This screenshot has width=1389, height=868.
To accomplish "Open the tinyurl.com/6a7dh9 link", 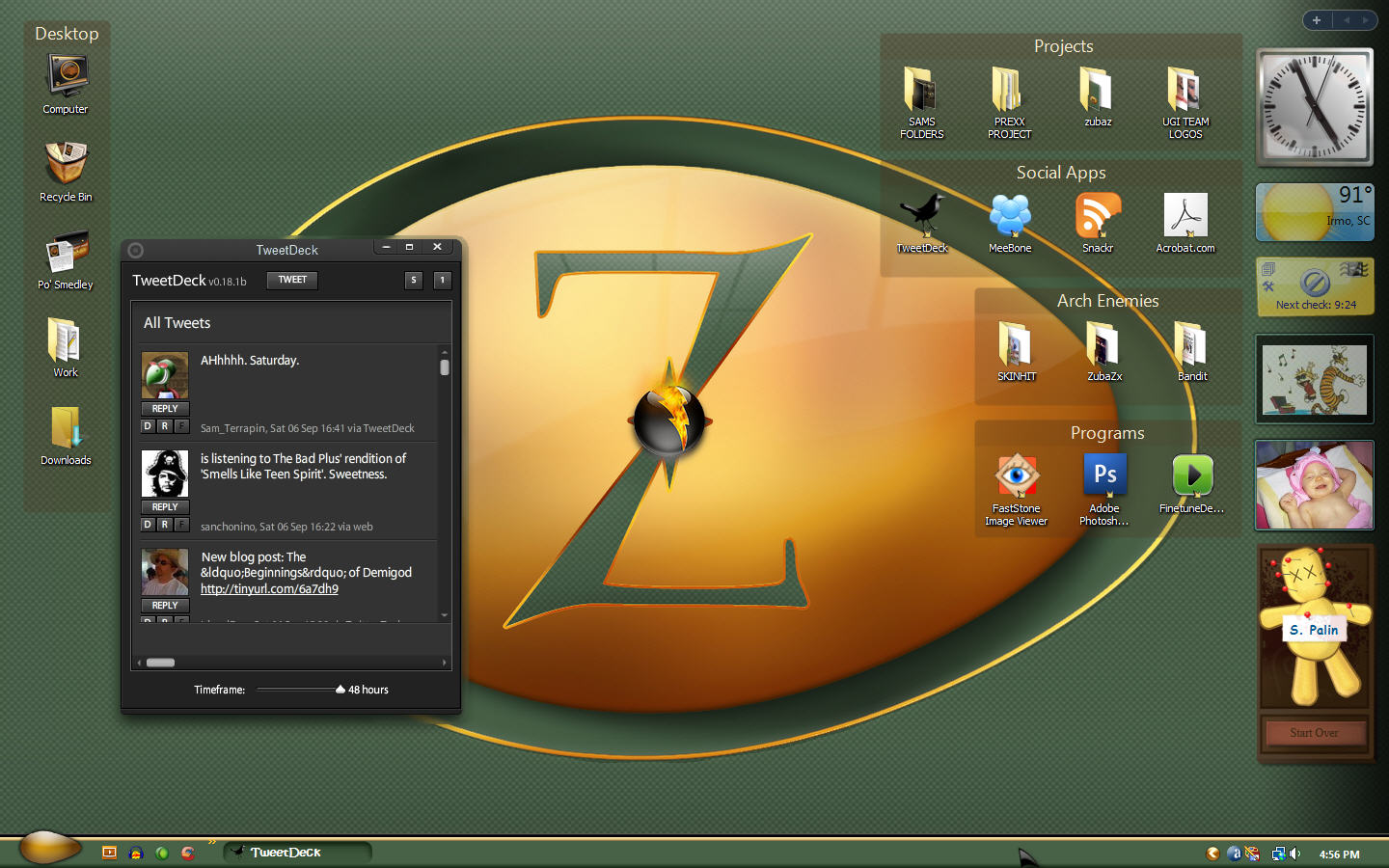I will [269, 588].
